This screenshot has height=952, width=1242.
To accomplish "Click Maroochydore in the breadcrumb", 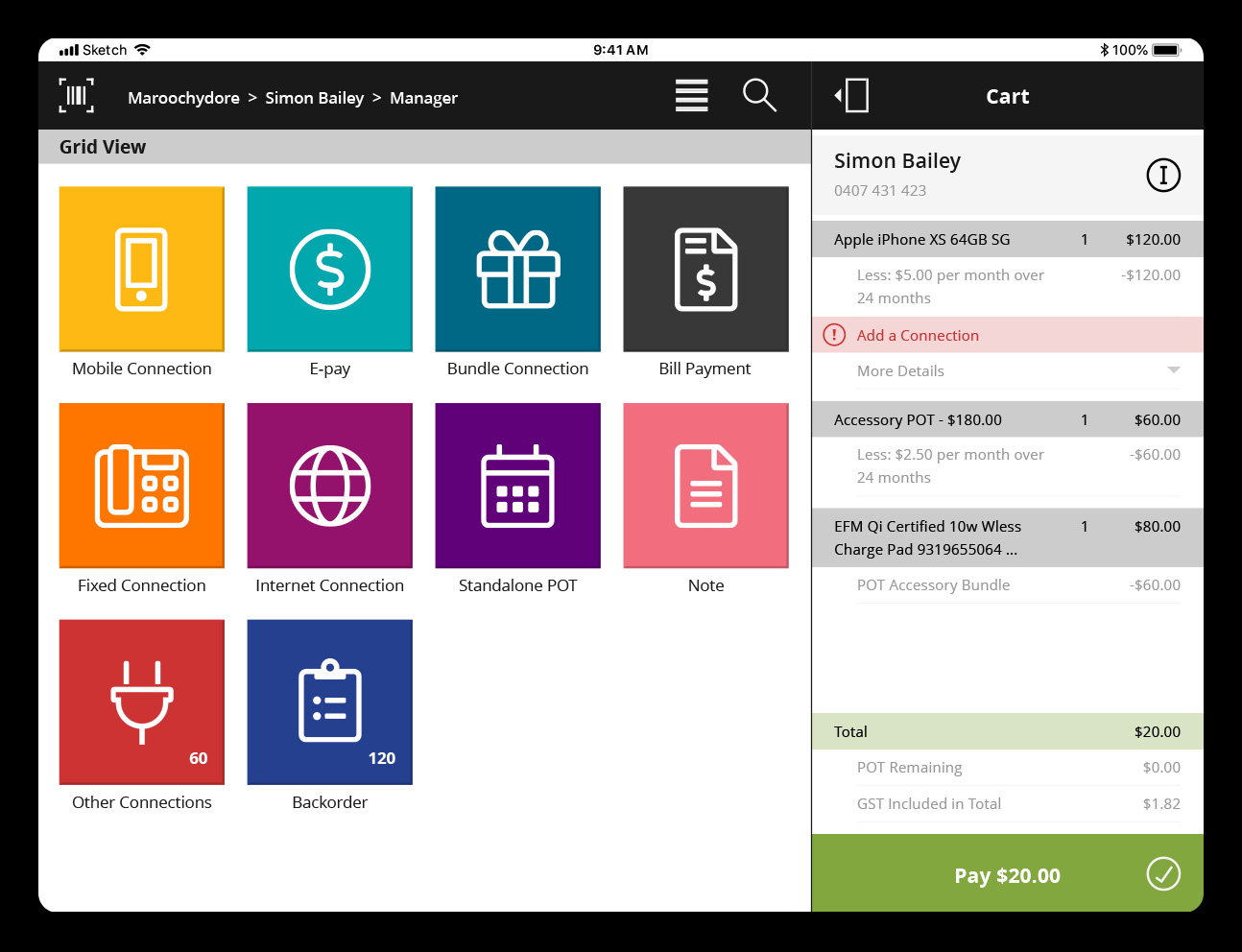I will 183,98.
